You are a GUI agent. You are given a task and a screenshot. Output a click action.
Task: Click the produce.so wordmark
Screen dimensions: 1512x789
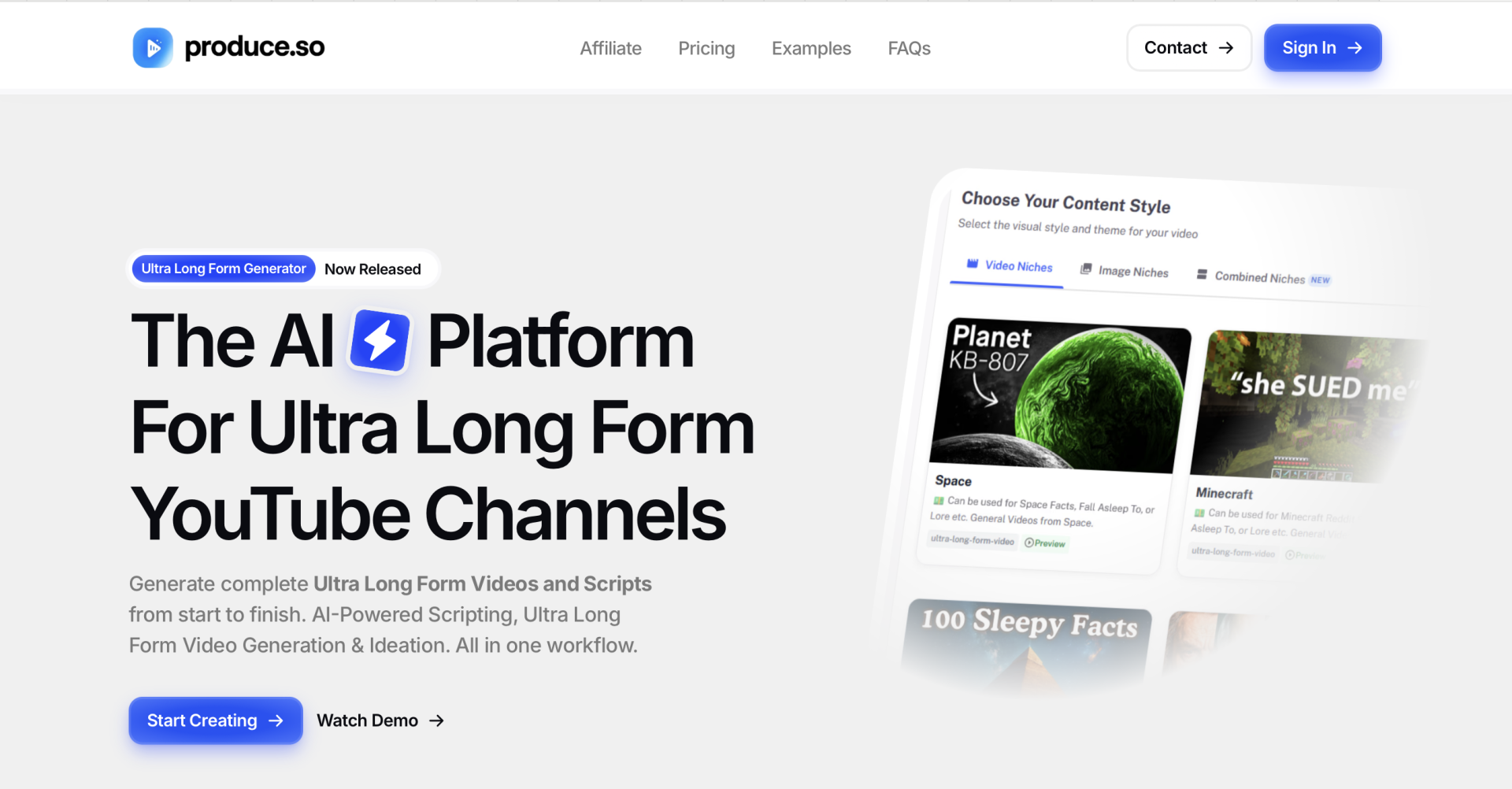(254, 47)
